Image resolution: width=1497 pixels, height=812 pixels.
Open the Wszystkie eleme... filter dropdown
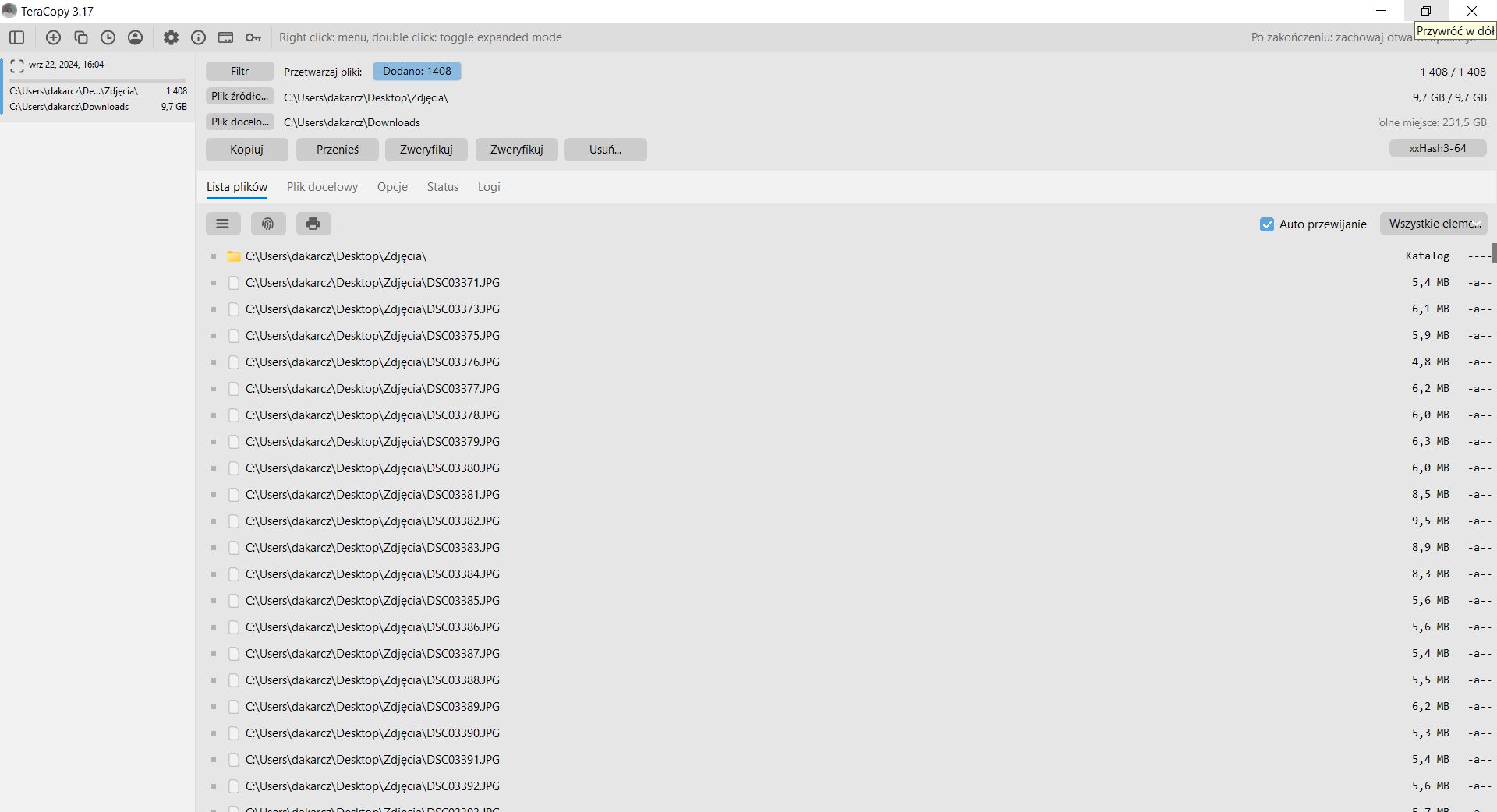pos(1435,224)
